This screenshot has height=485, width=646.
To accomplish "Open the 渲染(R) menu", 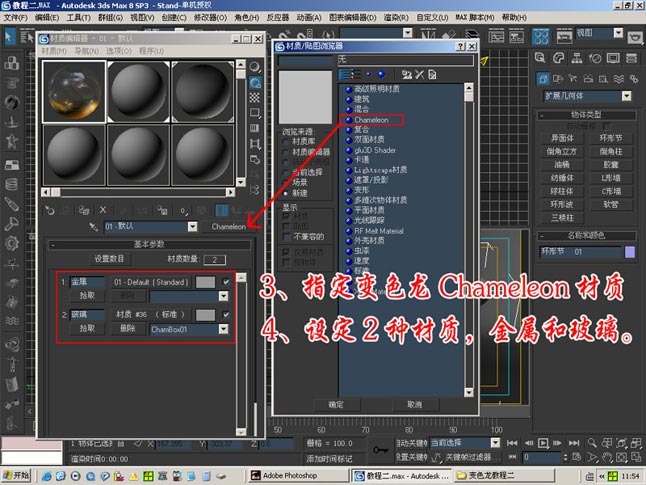I will [396, 18].
